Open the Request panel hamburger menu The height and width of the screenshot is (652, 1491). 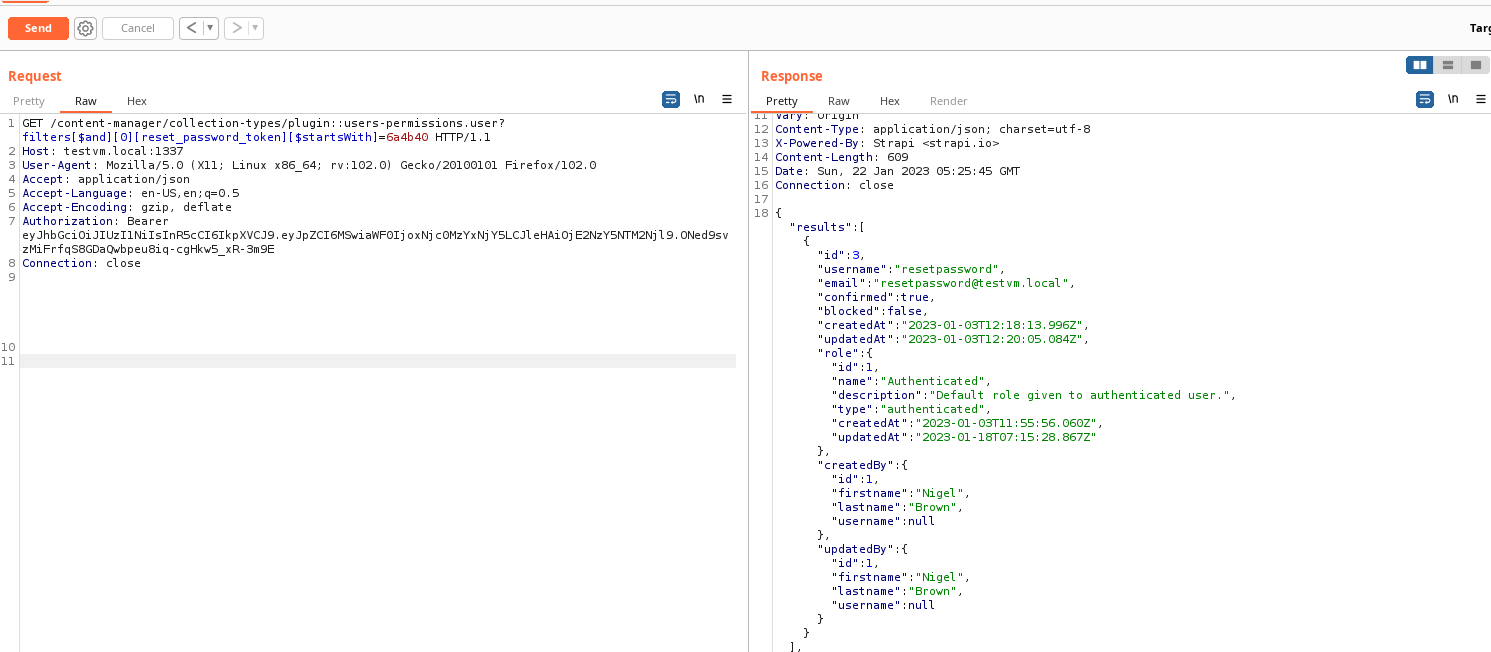click(x=727, y=99)
